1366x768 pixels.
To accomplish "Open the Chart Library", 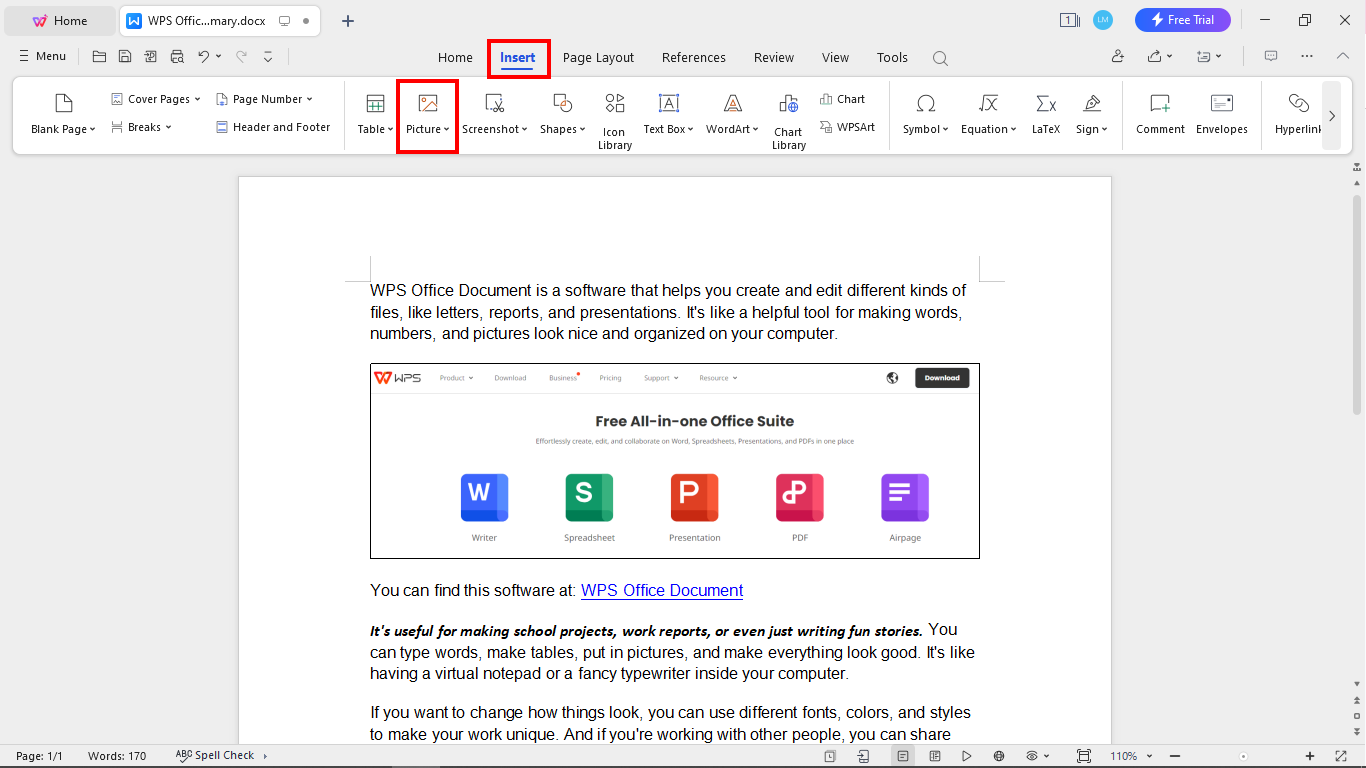I will tap(788, 120).
